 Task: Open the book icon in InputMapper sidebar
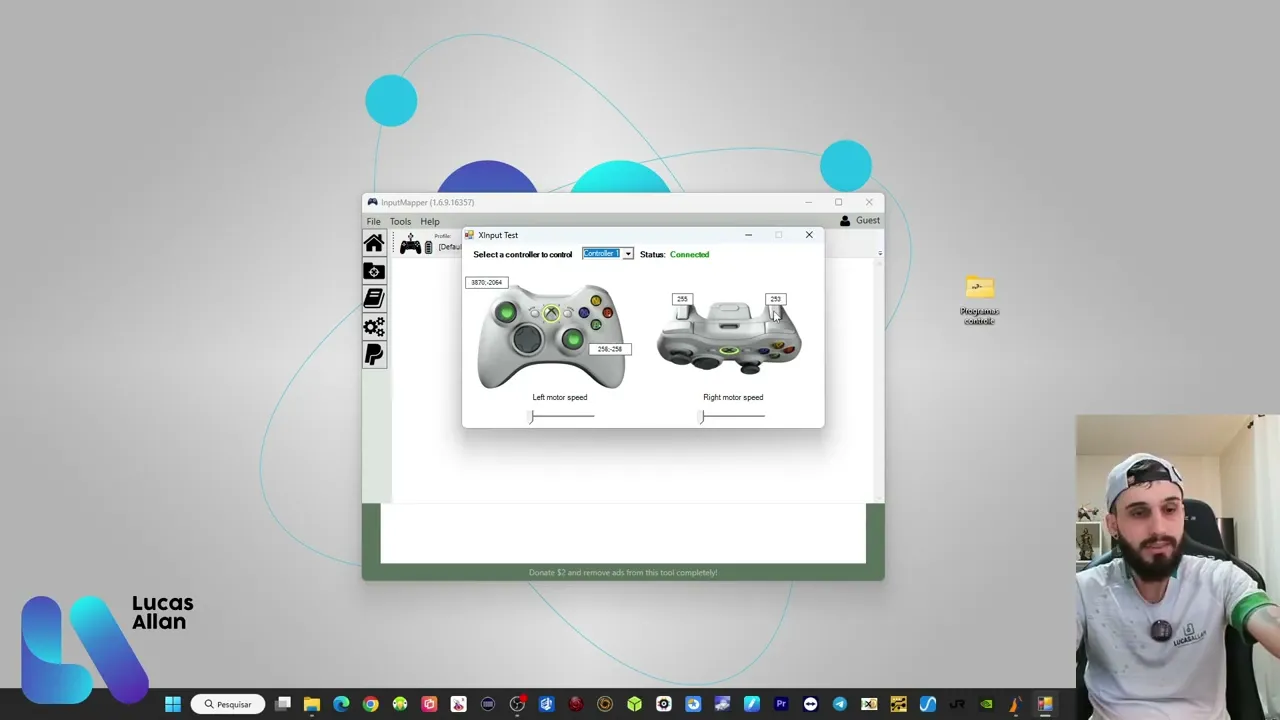click(374, 298)
